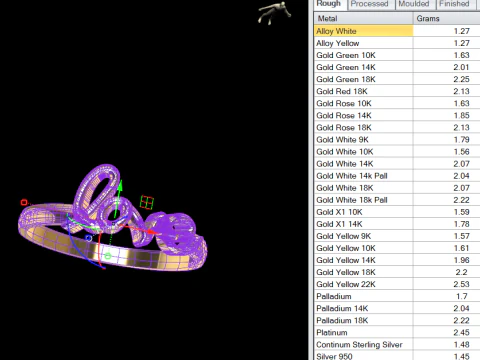Switch to the Rough tab
Image resolution: width=480 pixels, height=360 pixels.
point(329,4)
